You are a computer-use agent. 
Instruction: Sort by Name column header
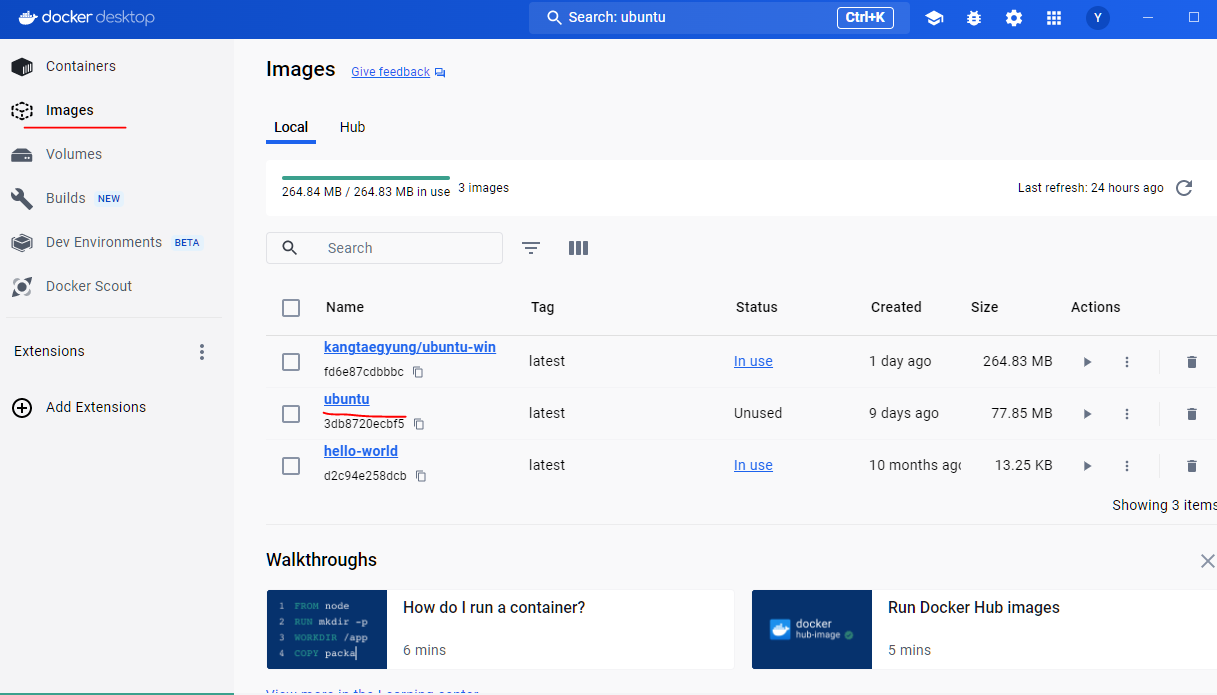pyautogui.click(x=345, y=307)
